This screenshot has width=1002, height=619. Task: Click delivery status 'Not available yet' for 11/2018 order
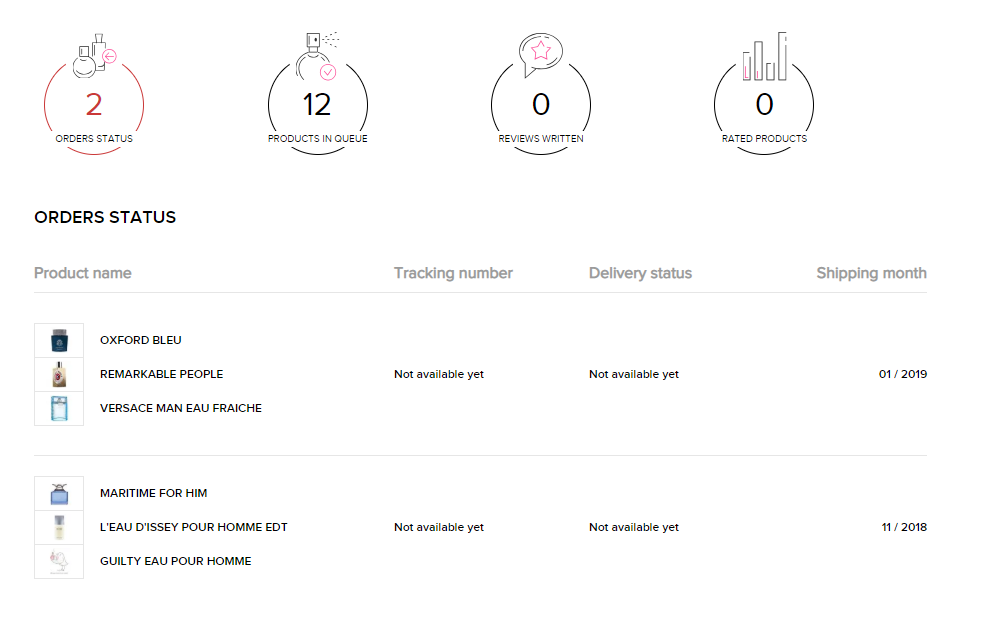coord(634,527)
